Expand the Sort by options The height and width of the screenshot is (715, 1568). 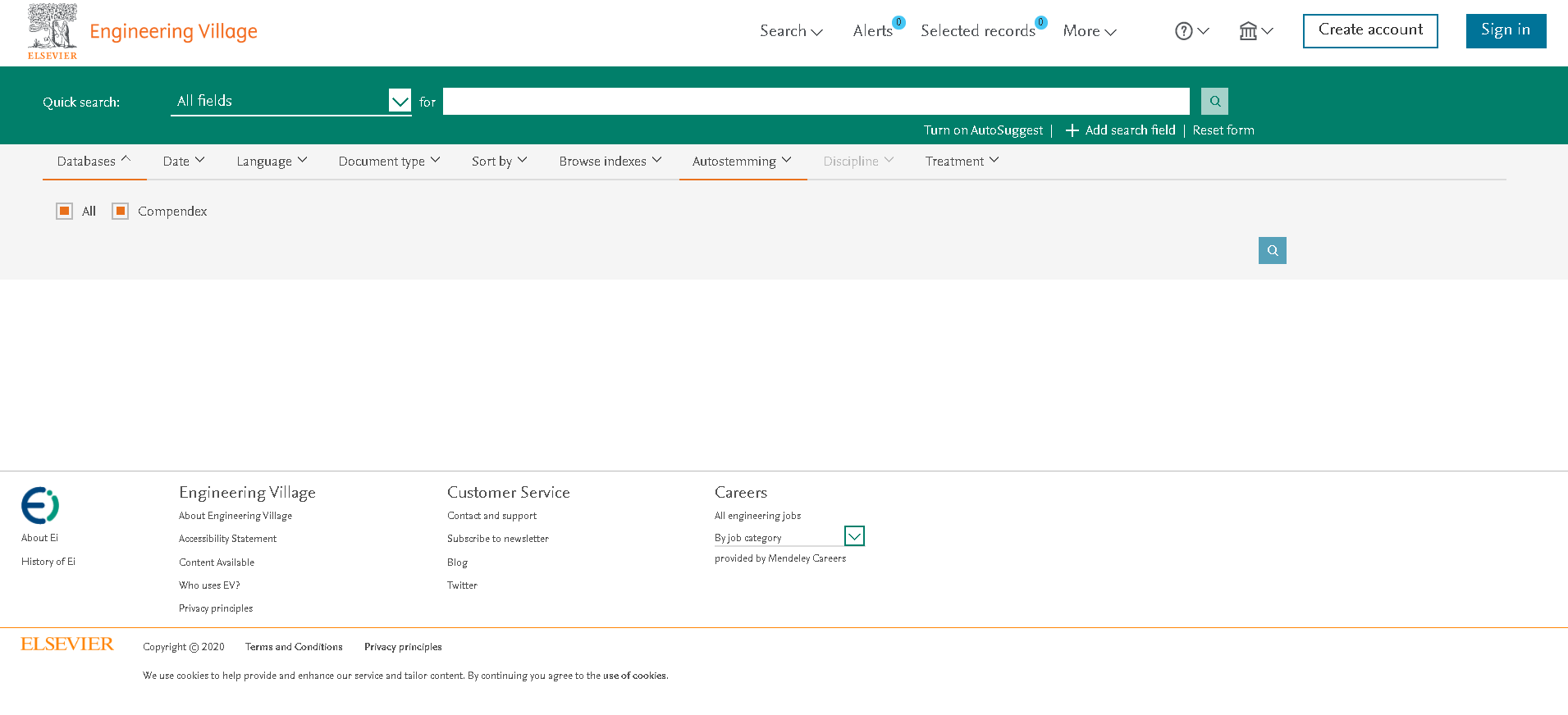(499, 162)
